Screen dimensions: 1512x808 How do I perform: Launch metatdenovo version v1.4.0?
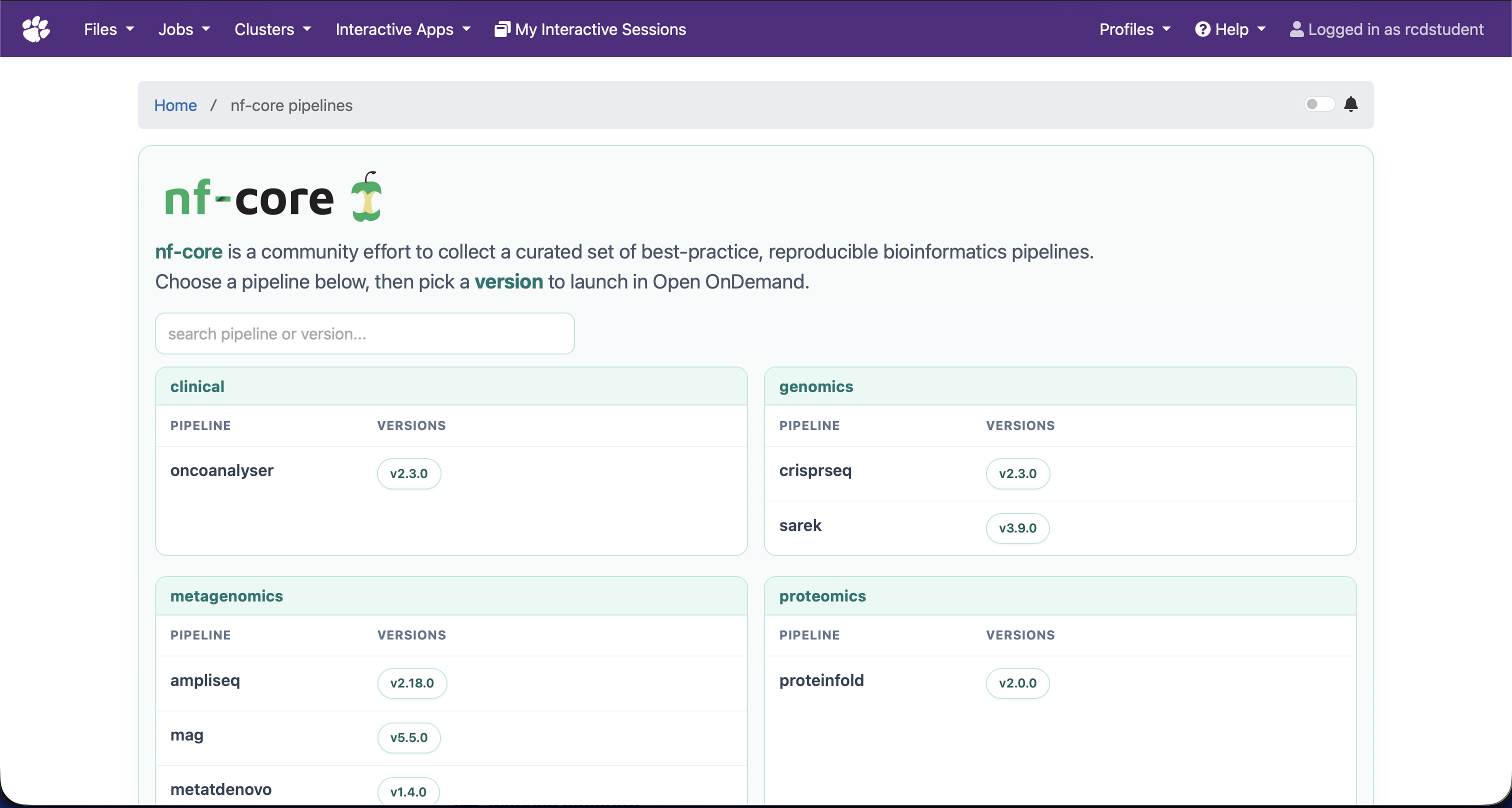tap(408, 791)
